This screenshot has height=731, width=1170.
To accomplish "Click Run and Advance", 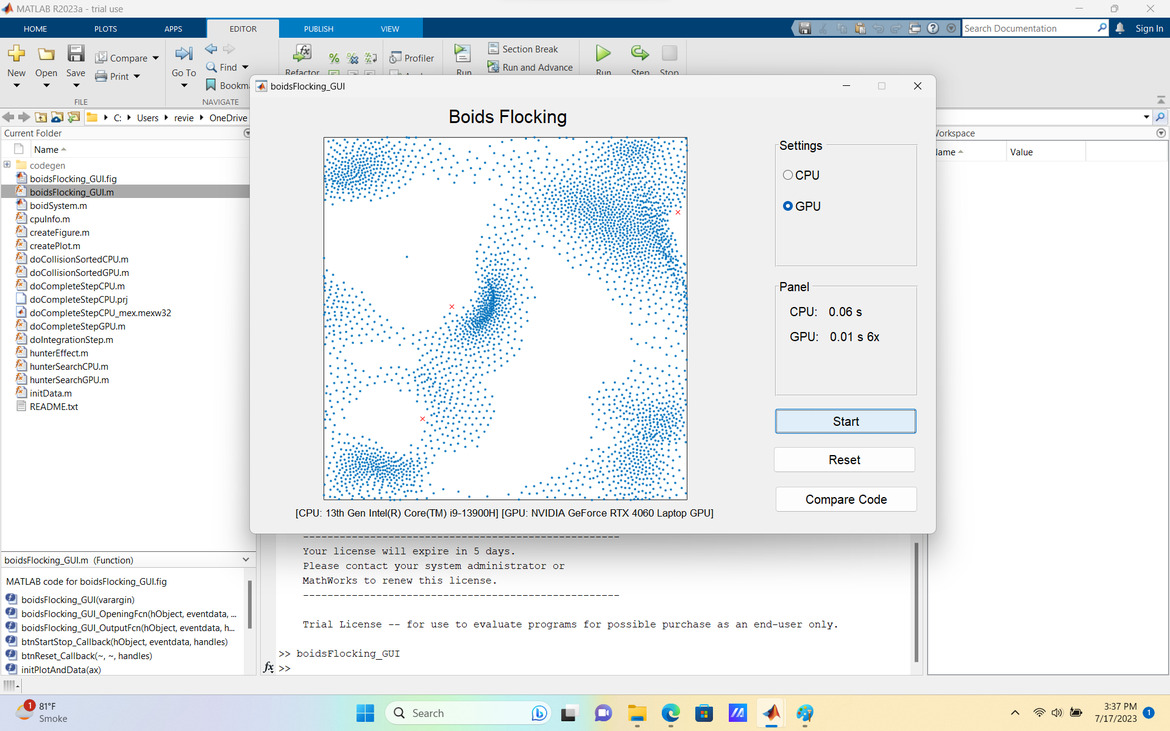I will point(530,67).
